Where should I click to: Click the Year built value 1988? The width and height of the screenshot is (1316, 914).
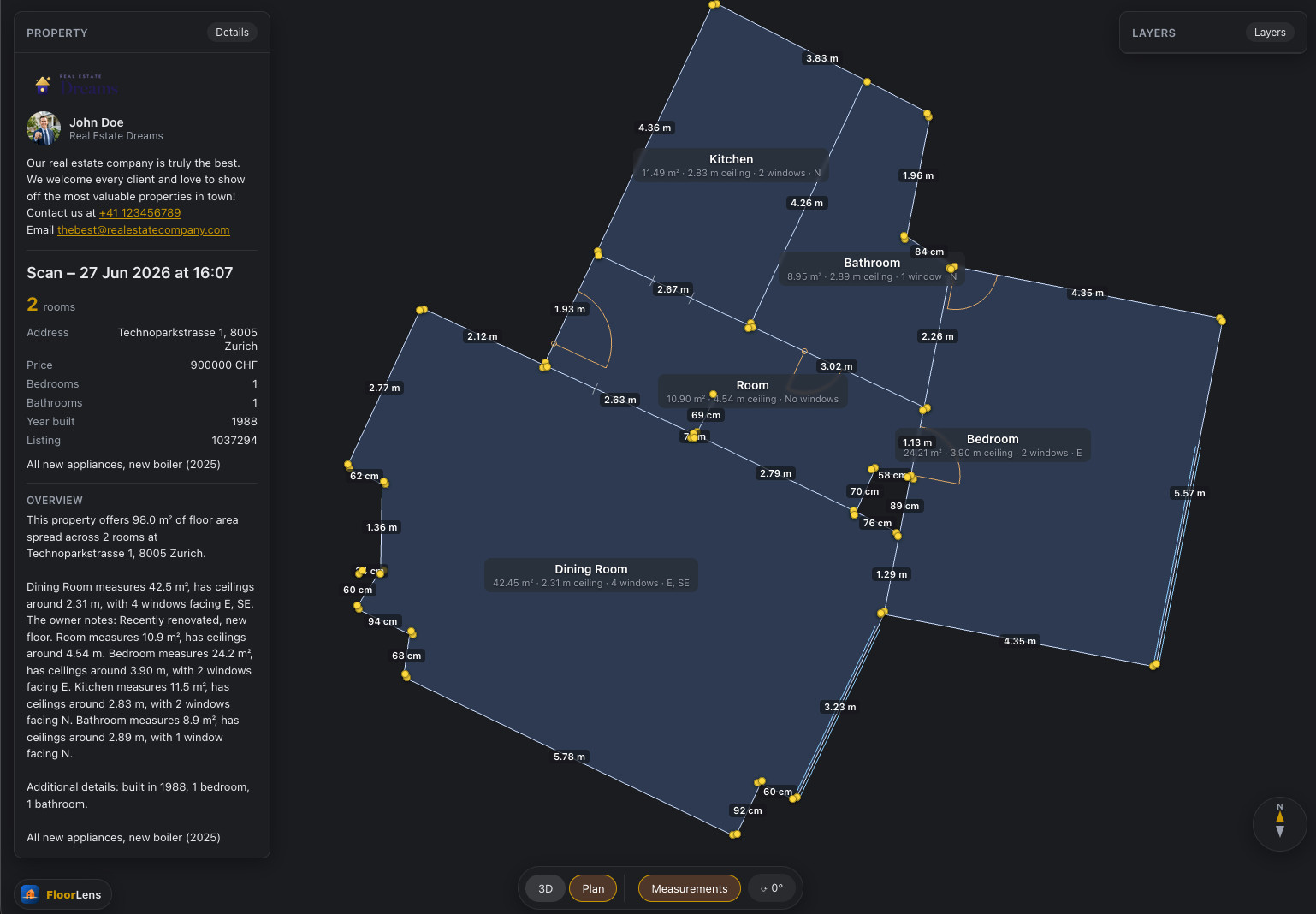(x=245, y=422)
